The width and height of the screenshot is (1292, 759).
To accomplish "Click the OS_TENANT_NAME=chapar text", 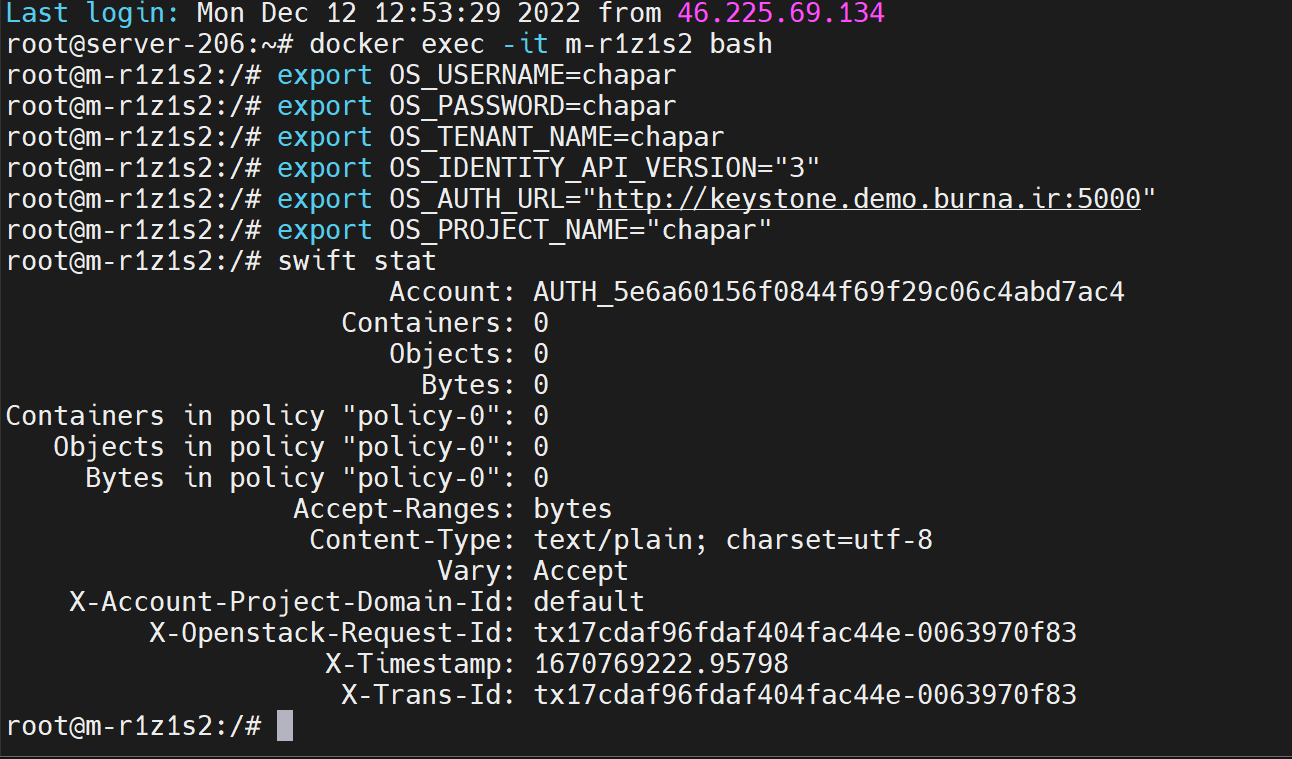I will (x=556, y=137).
